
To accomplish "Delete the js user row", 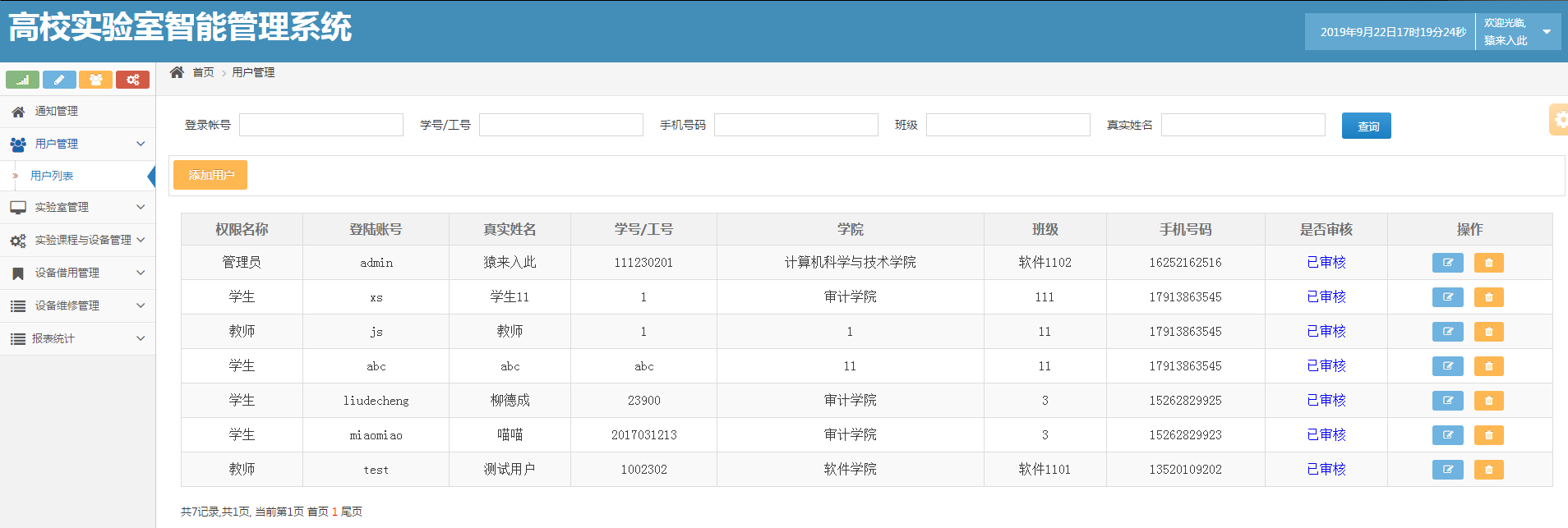I will (1489, 332).
